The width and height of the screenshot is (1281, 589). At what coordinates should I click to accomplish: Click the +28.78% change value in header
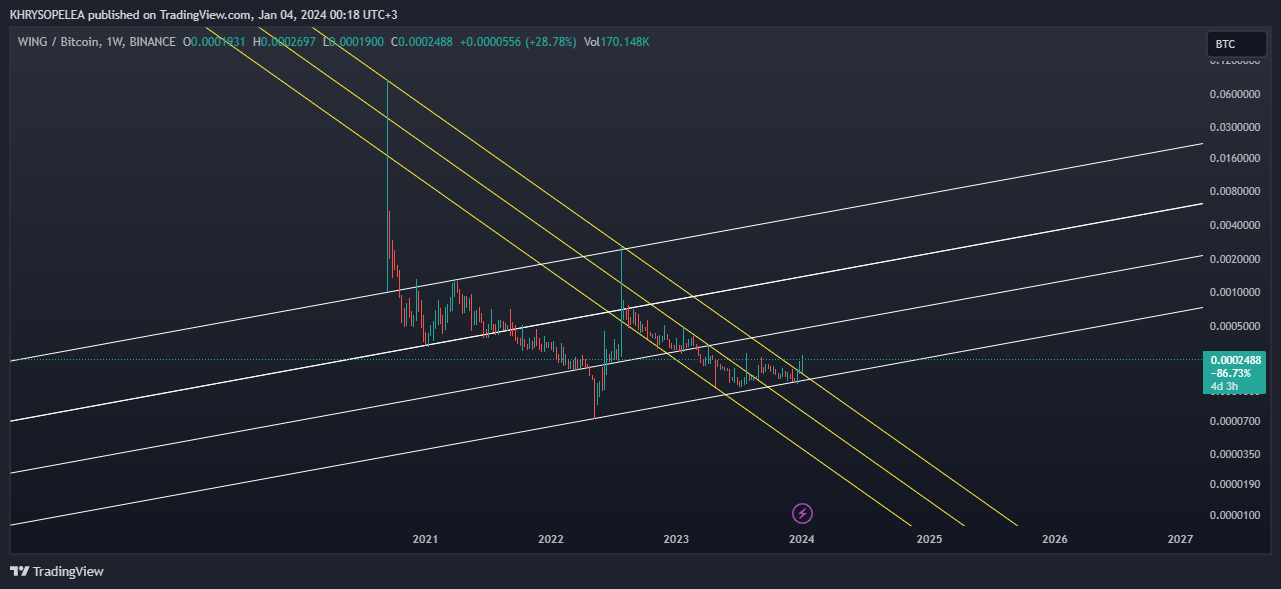pyautogui.click(x=550, y=42)
